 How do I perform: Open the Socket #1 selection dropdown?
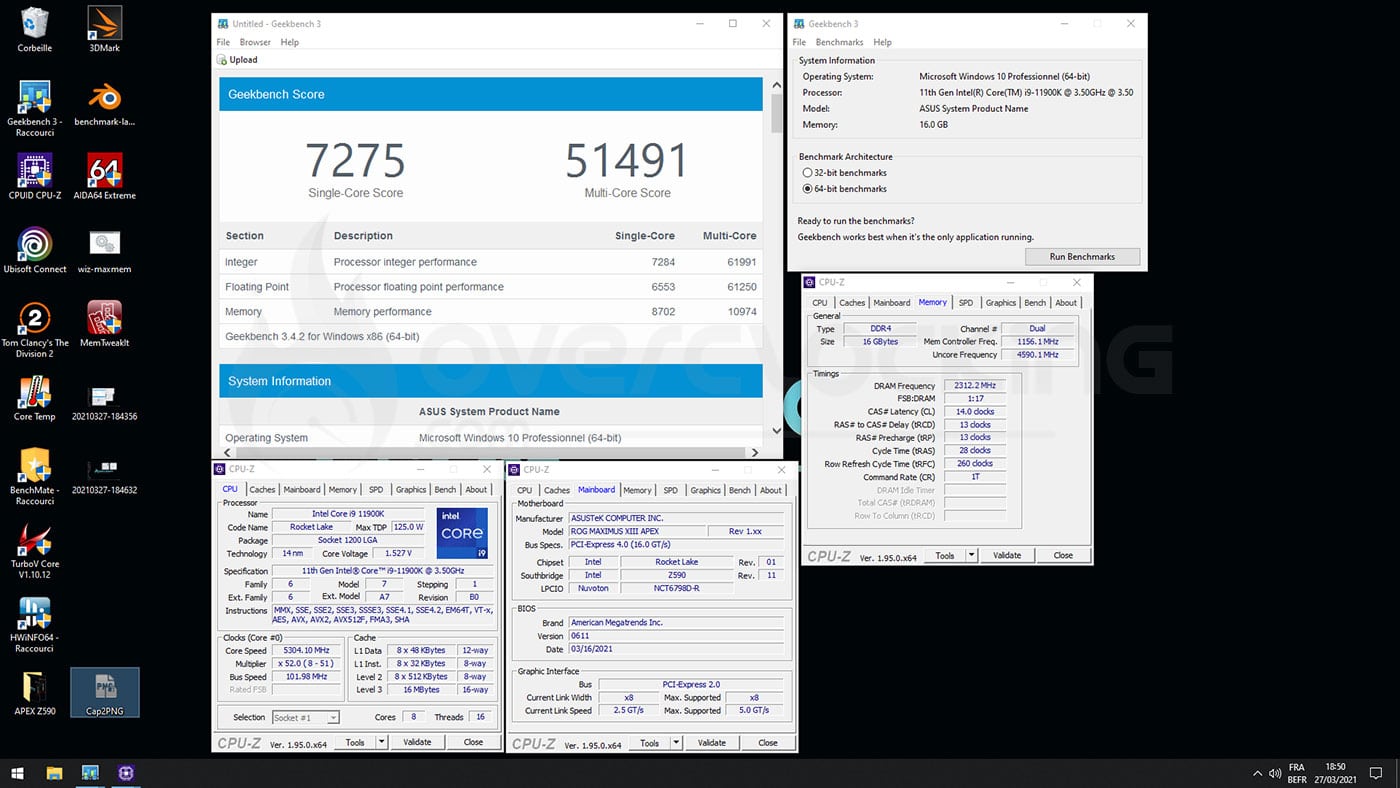click(305, 717)
